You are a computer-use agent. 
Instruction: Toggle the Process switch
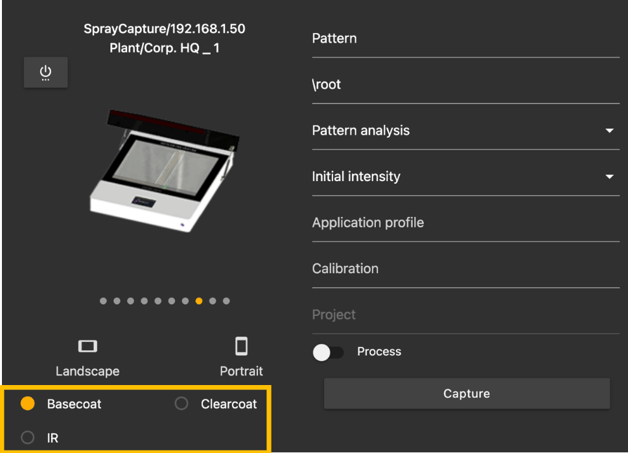click(329, 352)
